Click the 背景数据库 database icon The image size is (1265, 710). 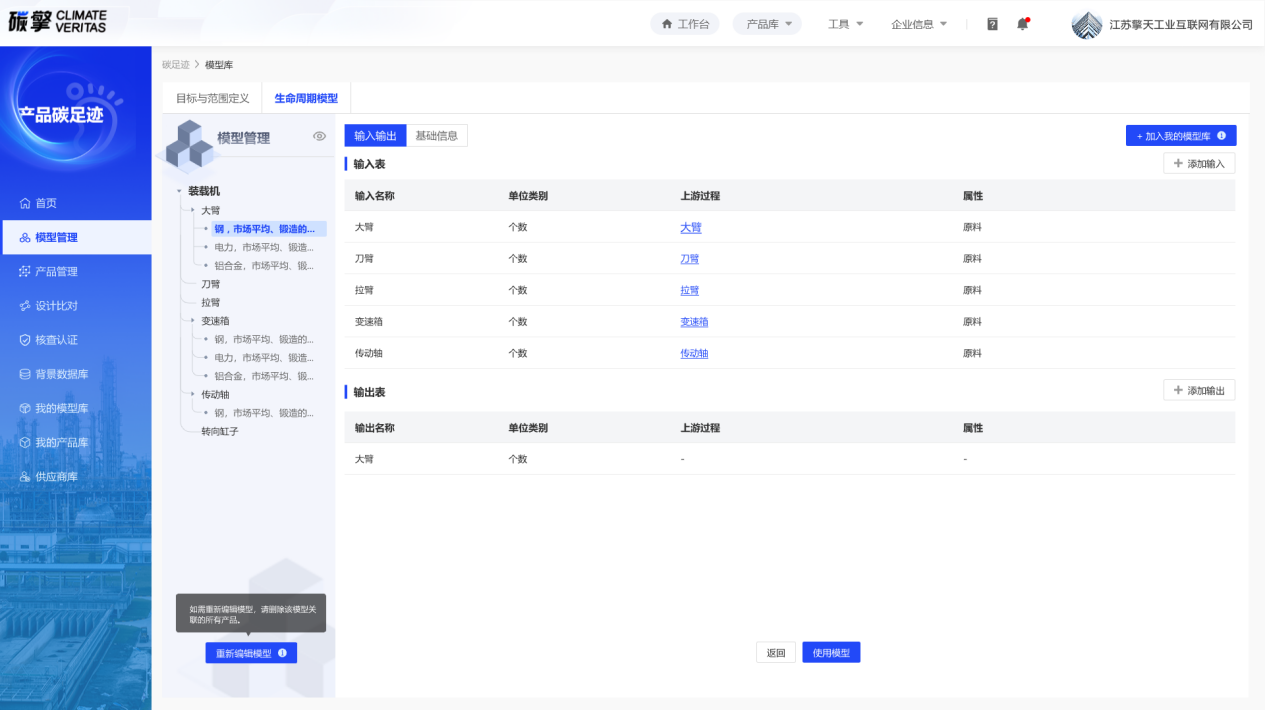pos(25,374)
